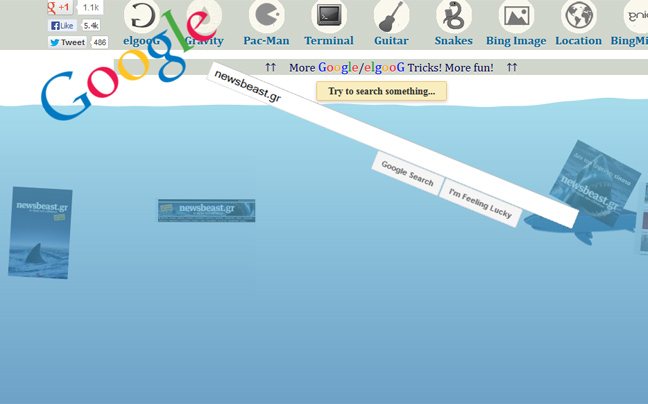This screenshot has height=404, width=648.
Task: Open the Pac-Man game icon
Action: pos(266,16)
